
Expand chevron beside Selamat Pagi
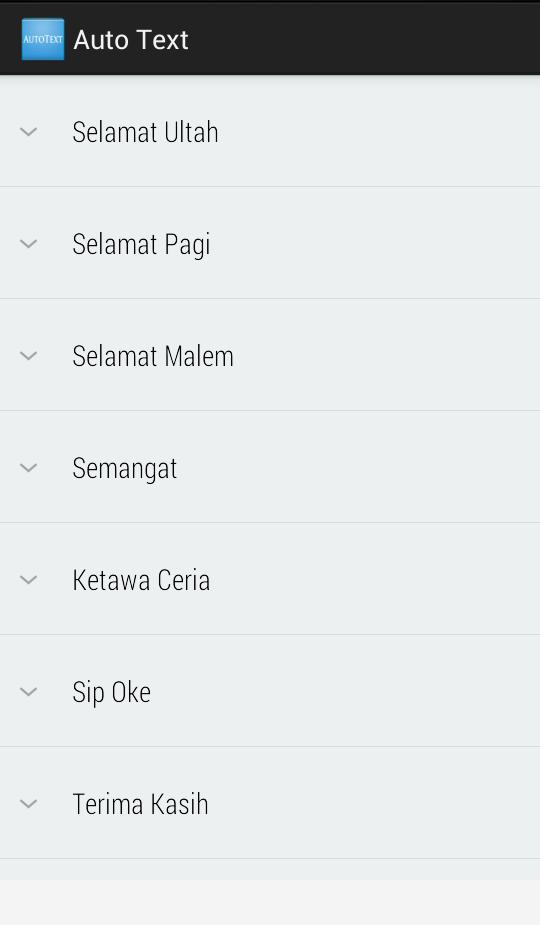click(28, 244)
